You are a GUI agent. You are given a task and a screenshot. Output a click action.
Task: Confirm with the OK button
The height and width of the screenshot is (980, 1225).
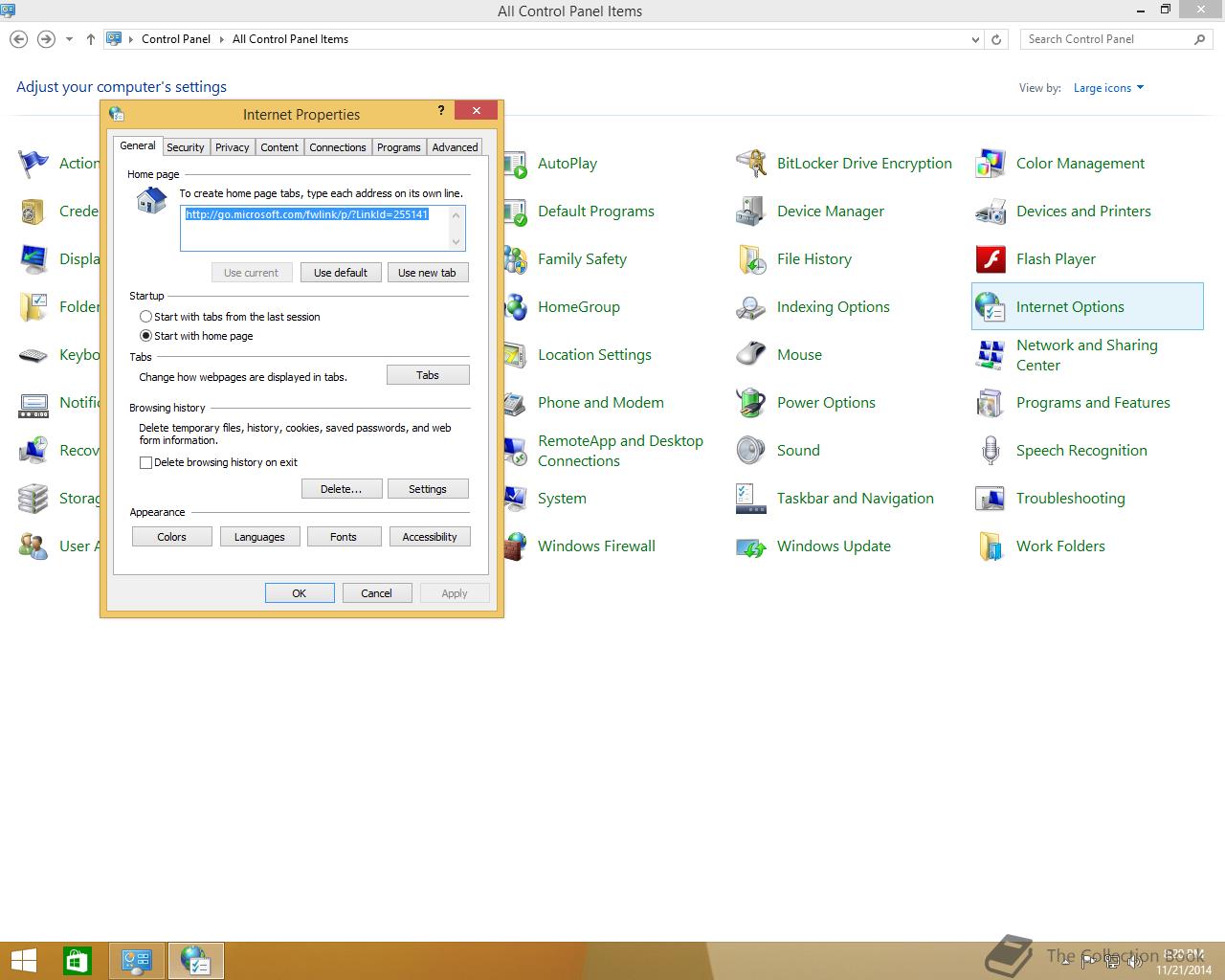[x=300, y=593]
